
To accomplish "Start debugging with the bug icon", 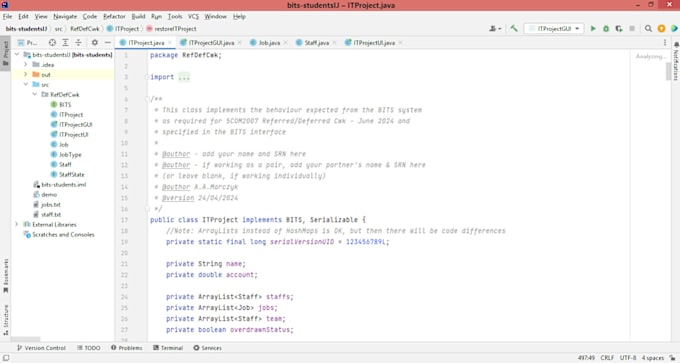I will tap(606, 29).
